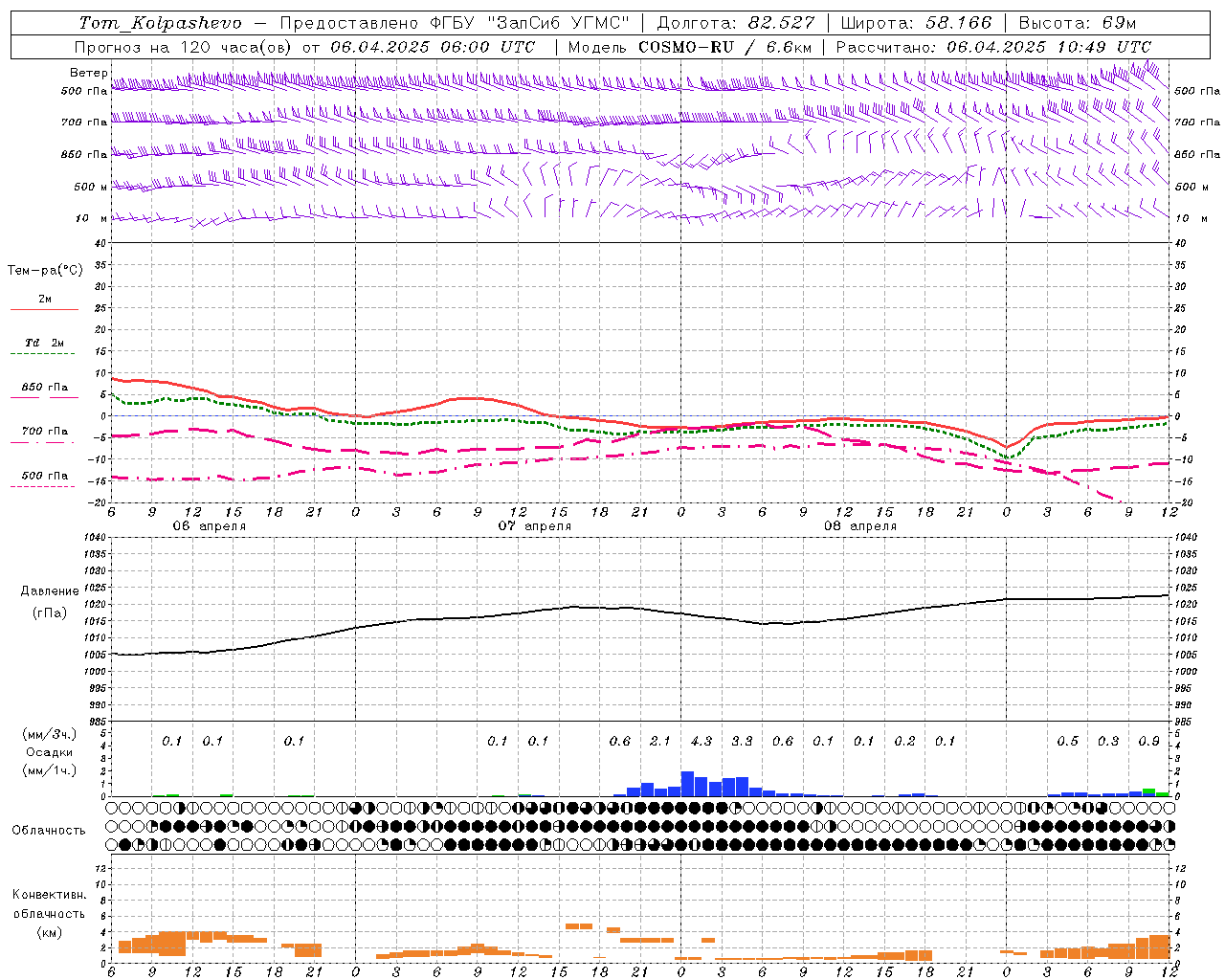Click the elevation text "Высота: 69м"
This screenshot has height=980, width=1225.
[x=1078, y=23]
